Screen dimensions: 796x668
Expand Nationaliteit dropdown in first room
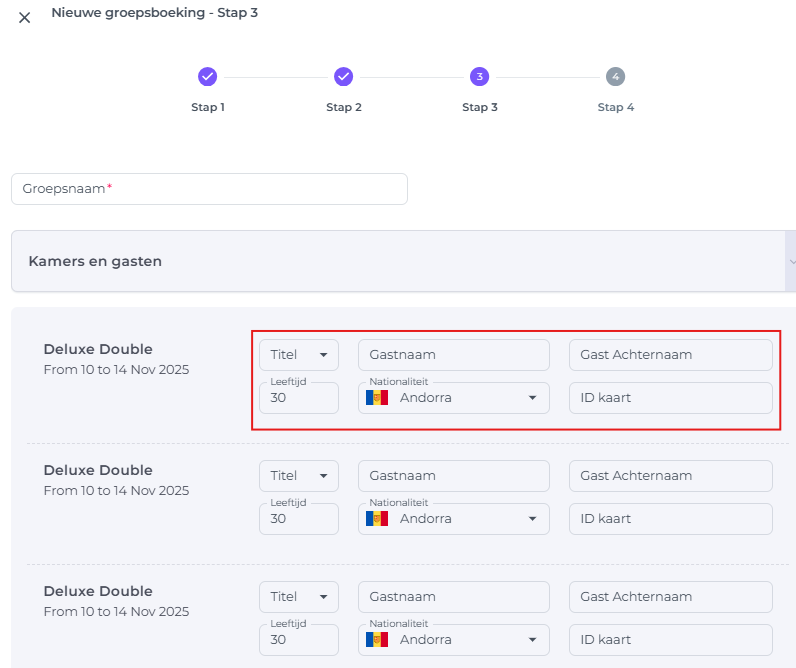pyautogui.click(x=532, y=398)
